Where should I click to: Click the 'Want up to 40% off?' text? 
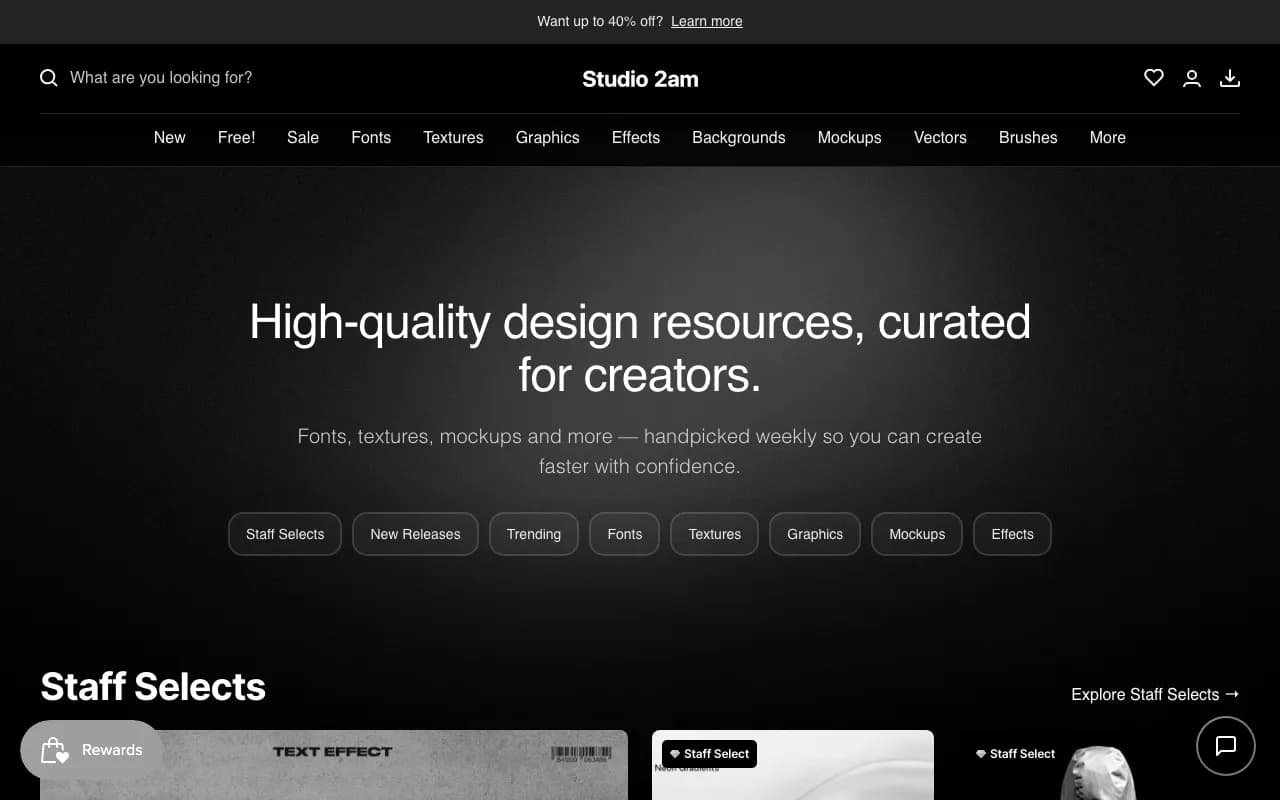[600, 21]
